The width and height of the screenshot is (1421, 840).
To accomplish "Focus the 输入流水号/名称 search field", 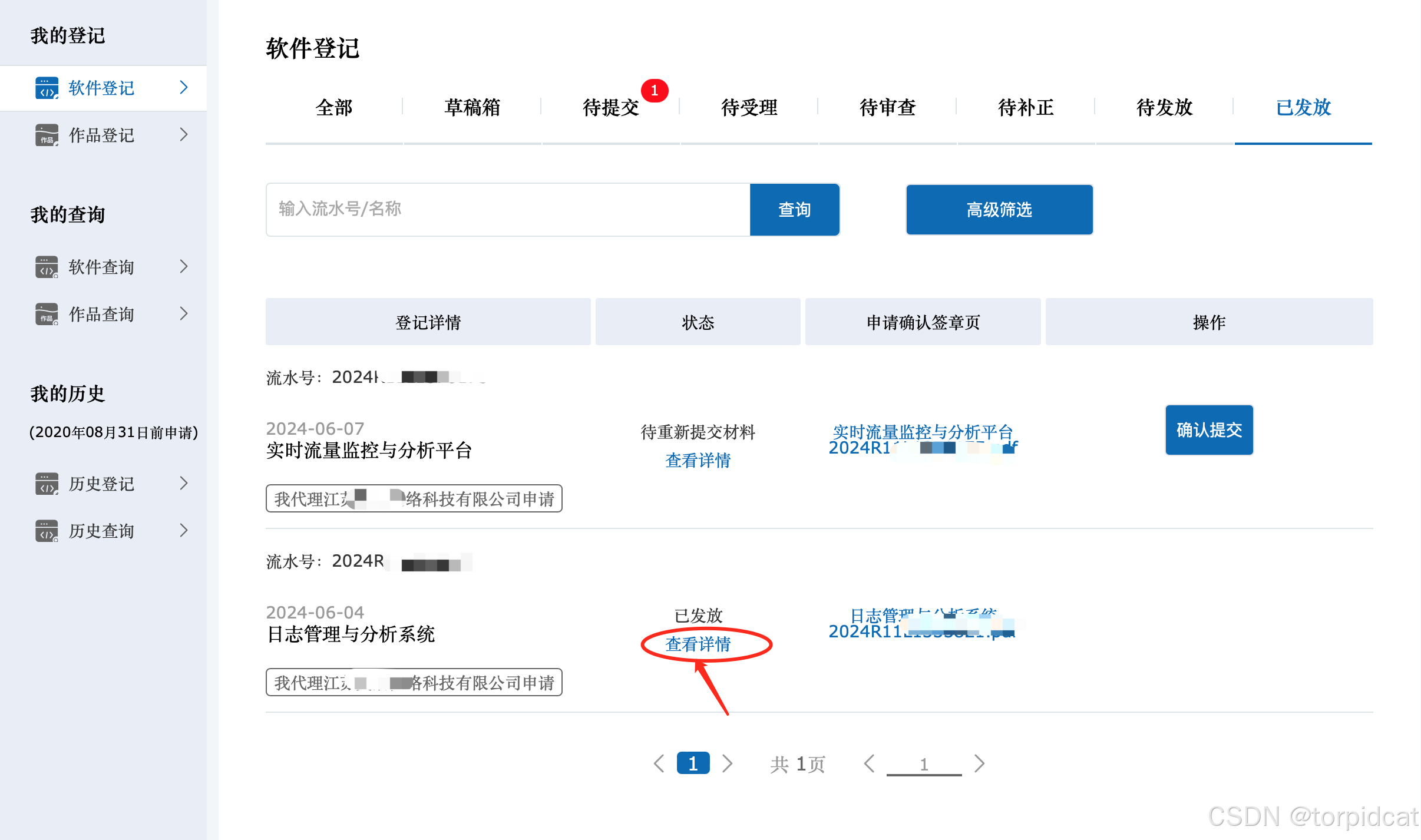I will point(508,210).
